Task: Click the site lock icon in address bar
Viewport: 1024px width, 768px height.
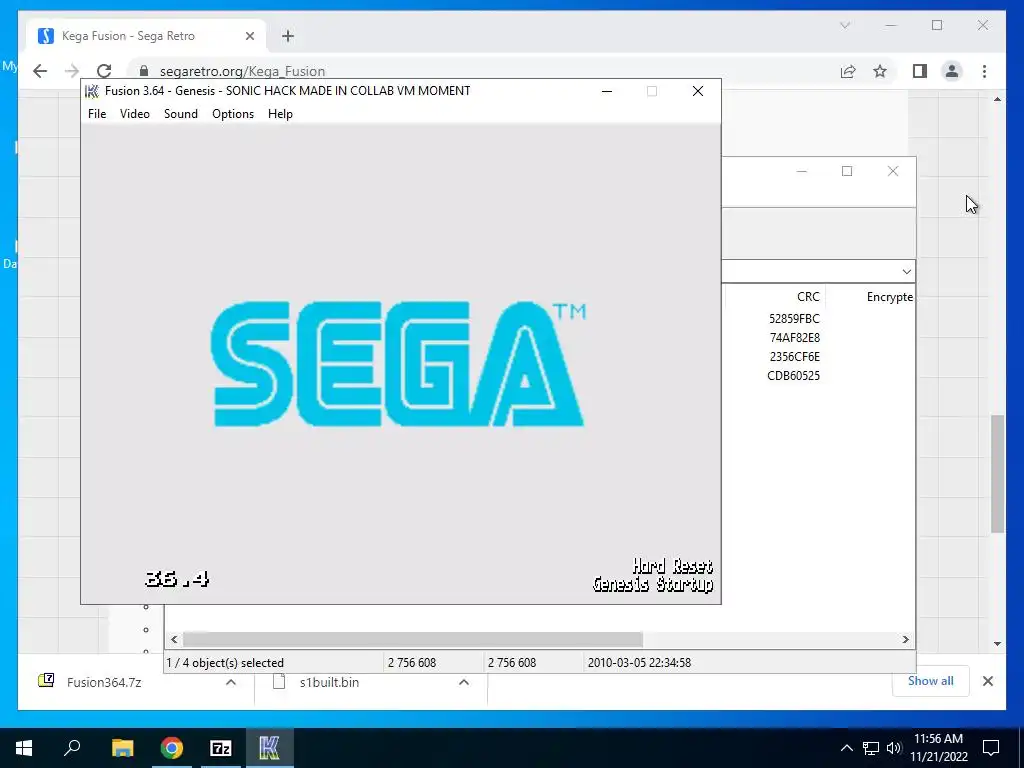Action: click(144, 71)
